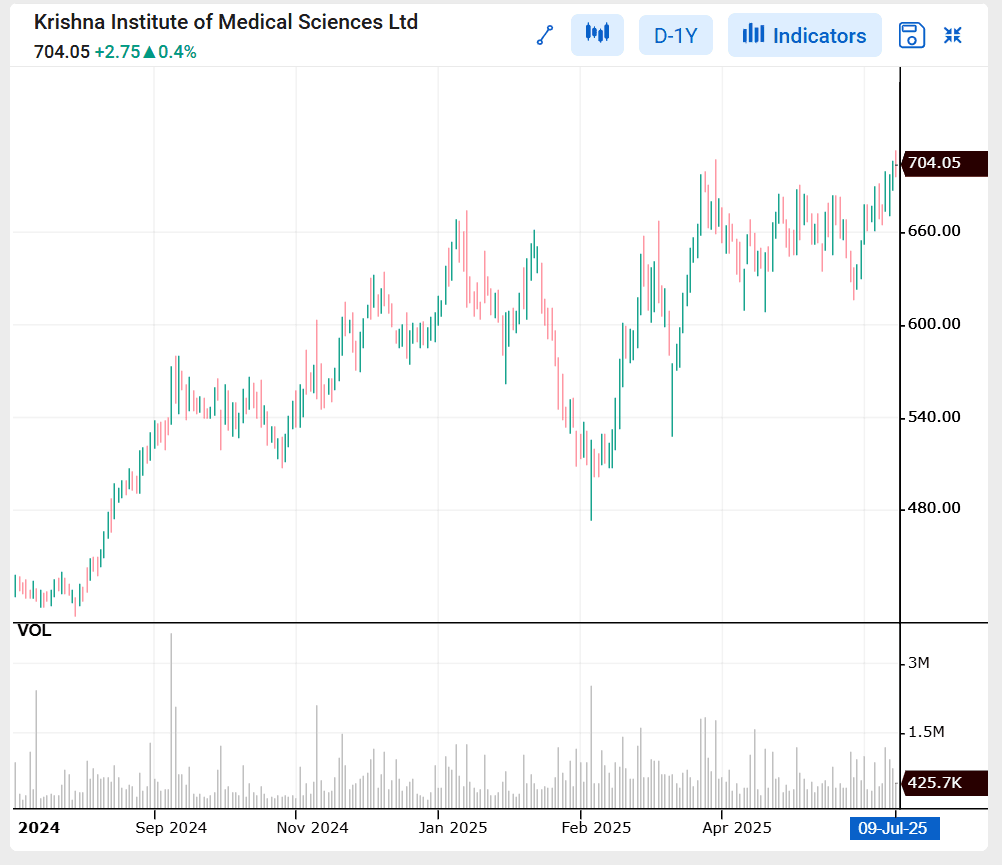Click the 2024 year axis label

[39, 828]
